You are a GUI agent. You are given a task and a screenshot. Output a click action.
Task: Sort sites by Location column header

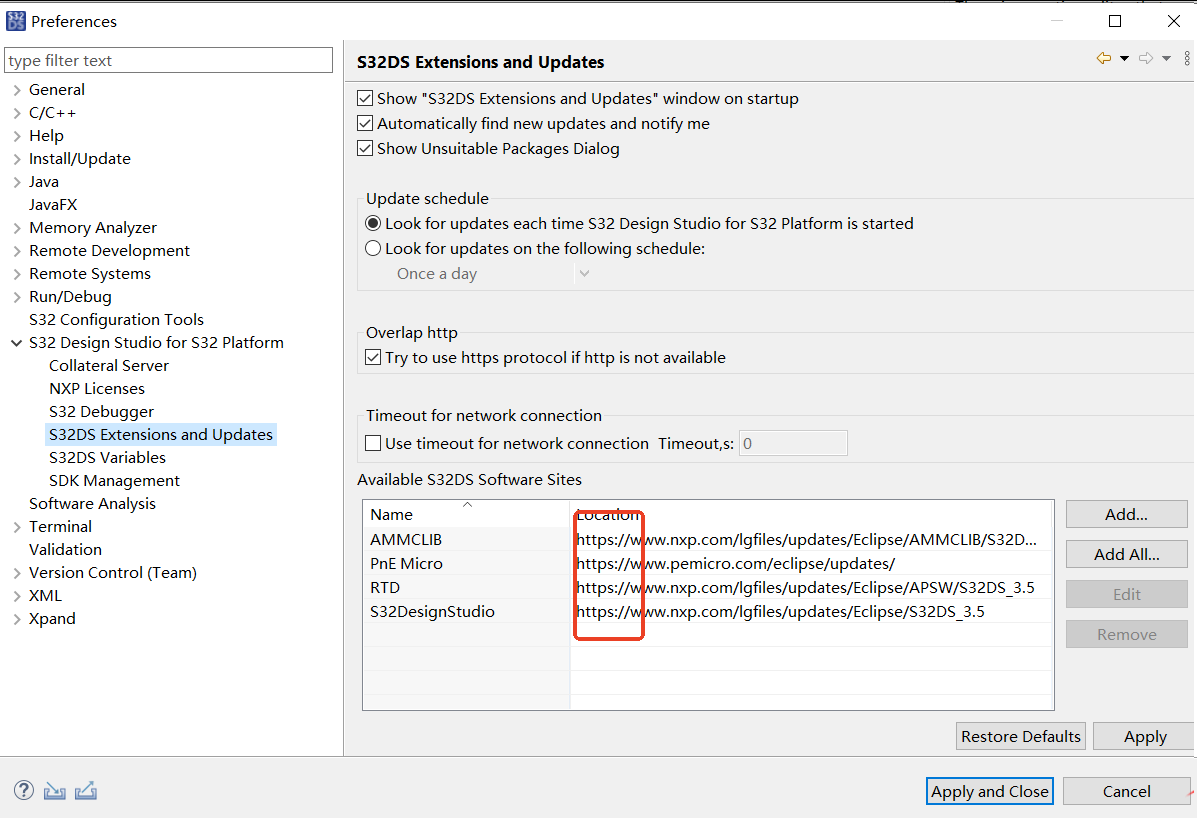click(x=811, y=514)
